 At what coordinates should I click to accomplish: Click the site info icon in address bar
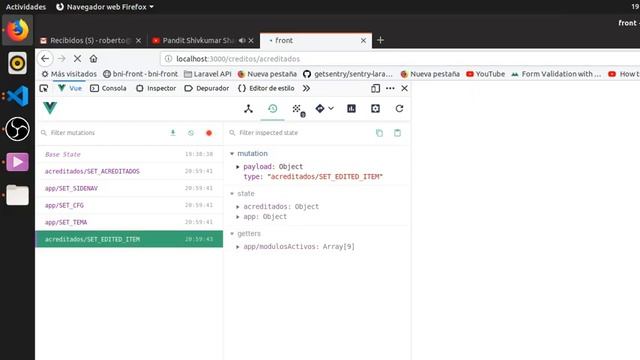168,59
